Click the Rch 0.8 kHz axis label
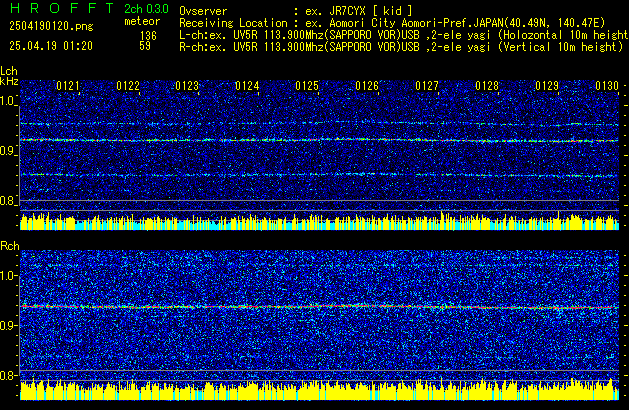This screenshot has width=629, height=410. click(x=8, y=375)
